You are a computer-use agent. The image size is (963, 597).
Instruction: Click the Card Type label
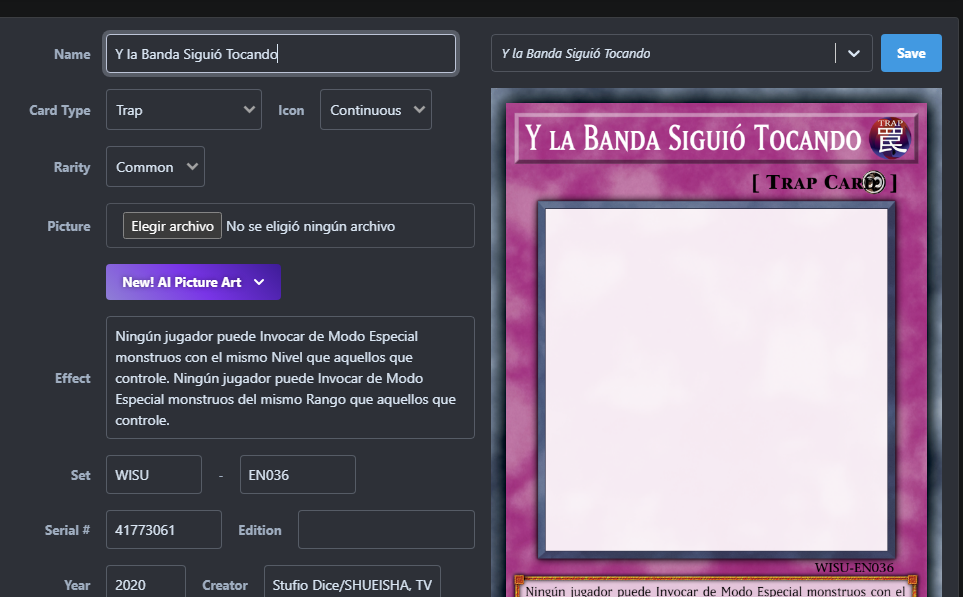[x=60, y=110]
